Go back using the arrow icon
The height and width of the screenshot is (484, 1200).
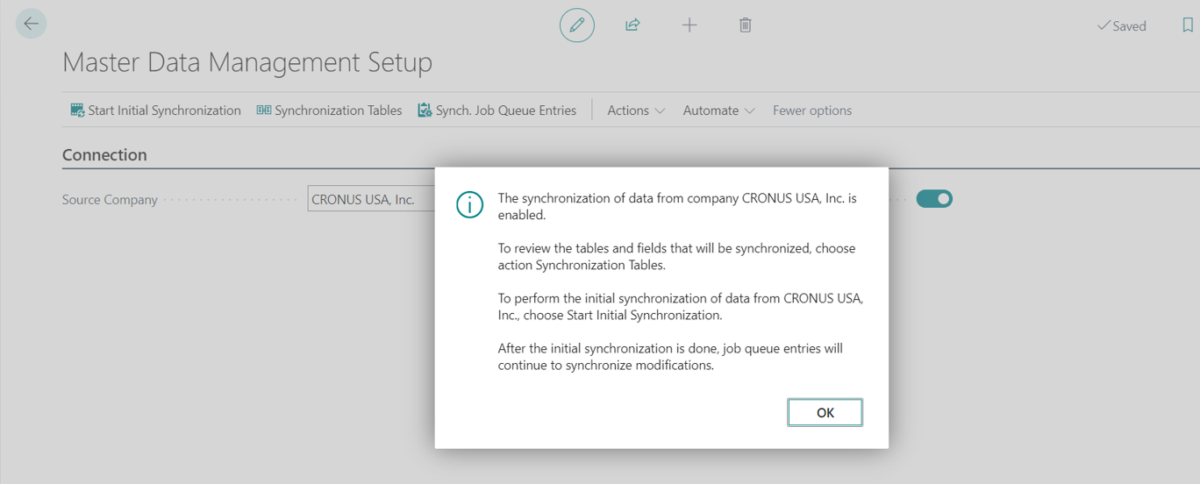[x=31, y=24]
